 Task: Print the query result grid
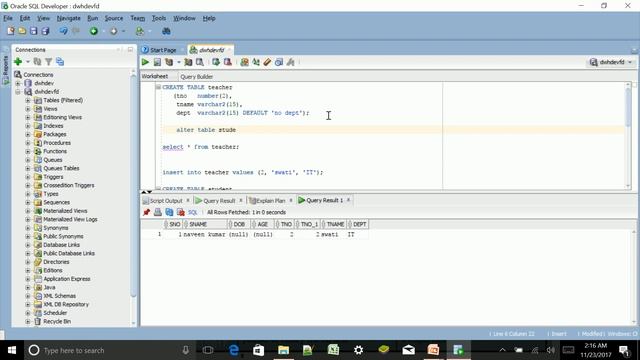tap(158, 212)
